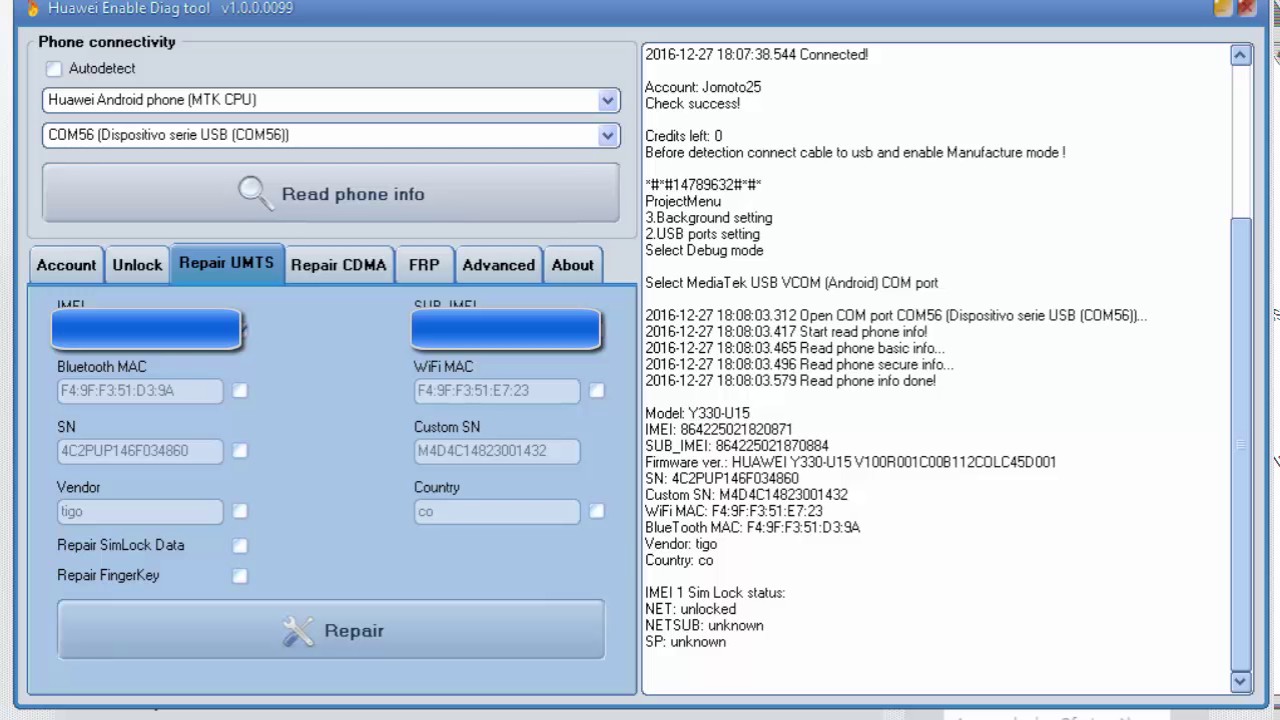Click the log line 'IMEI 1 Sim Lock status:'
The height and width of the screenshot is (720, 1280).
pos(715,593)
